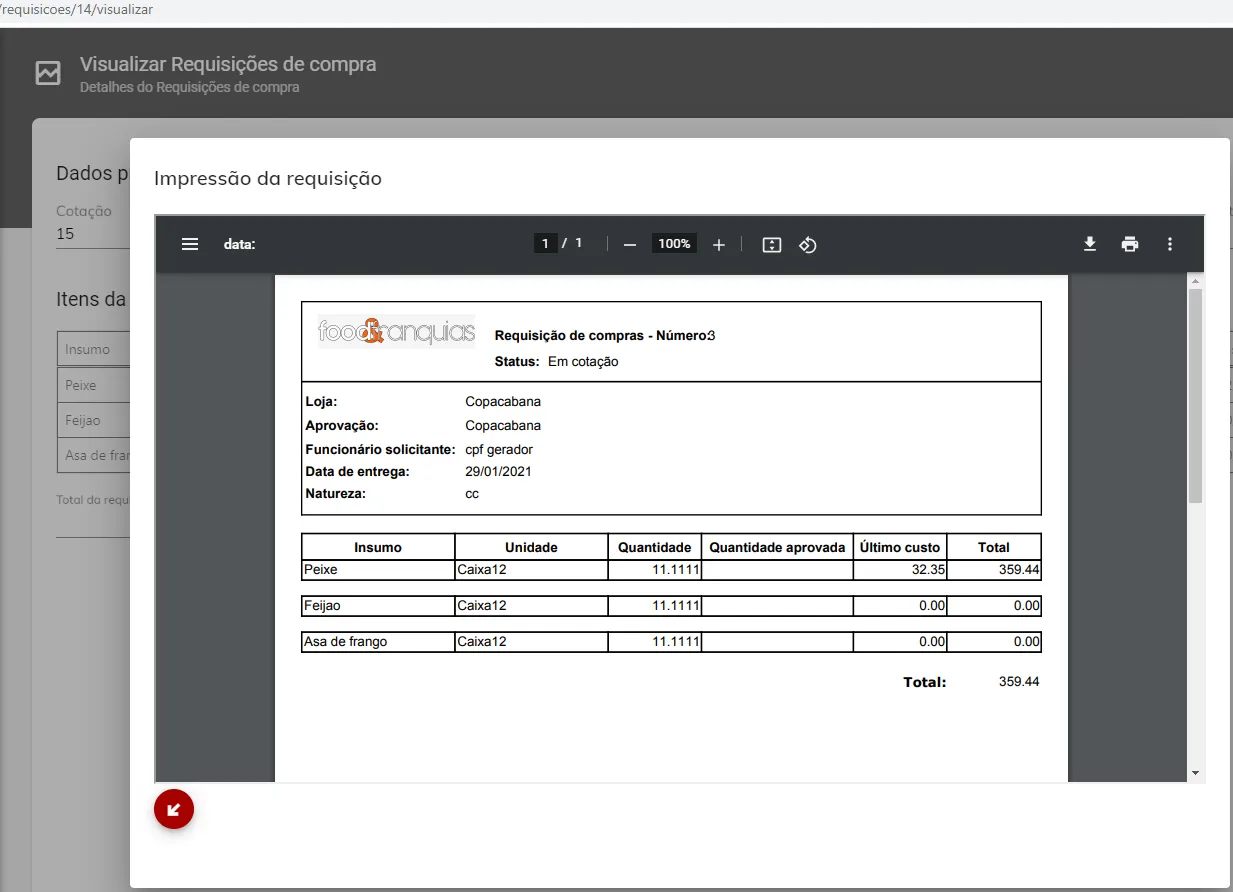Click the image icon beside page title
The width and height of the screenshot is (1233, 892).
click(48, 73)
